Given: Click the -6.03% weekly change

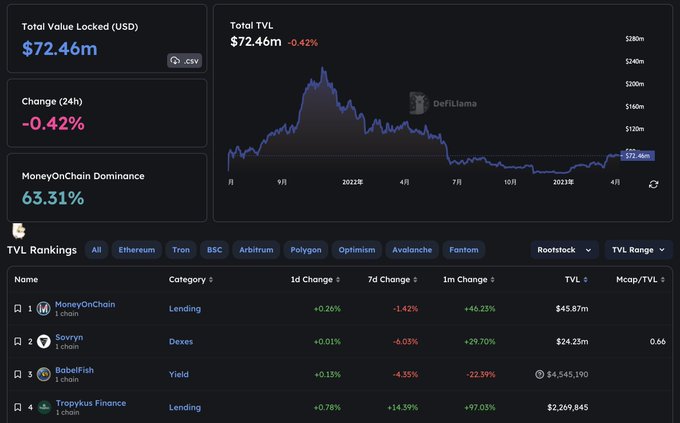Looking at the screenshot, I should 405,341.
